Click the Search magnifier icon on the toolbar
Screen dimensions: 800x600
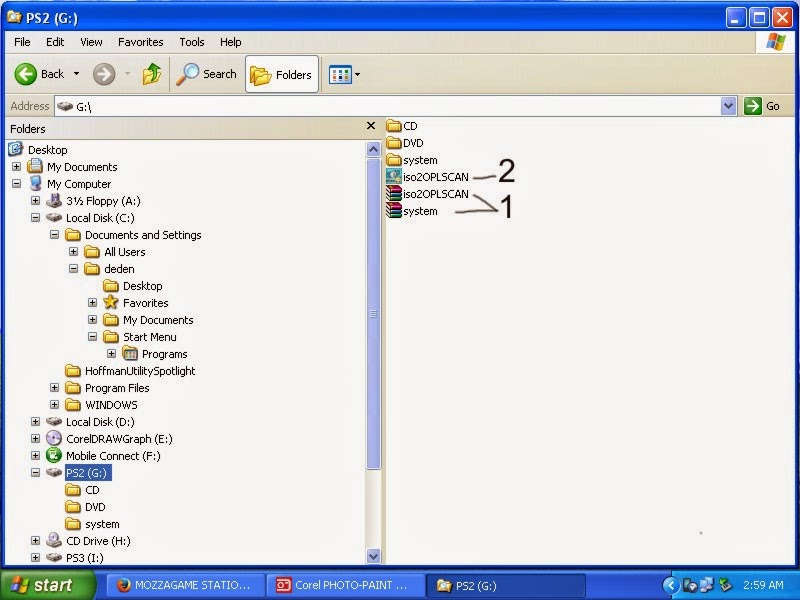pyautogui.click(x=191, y=73)
